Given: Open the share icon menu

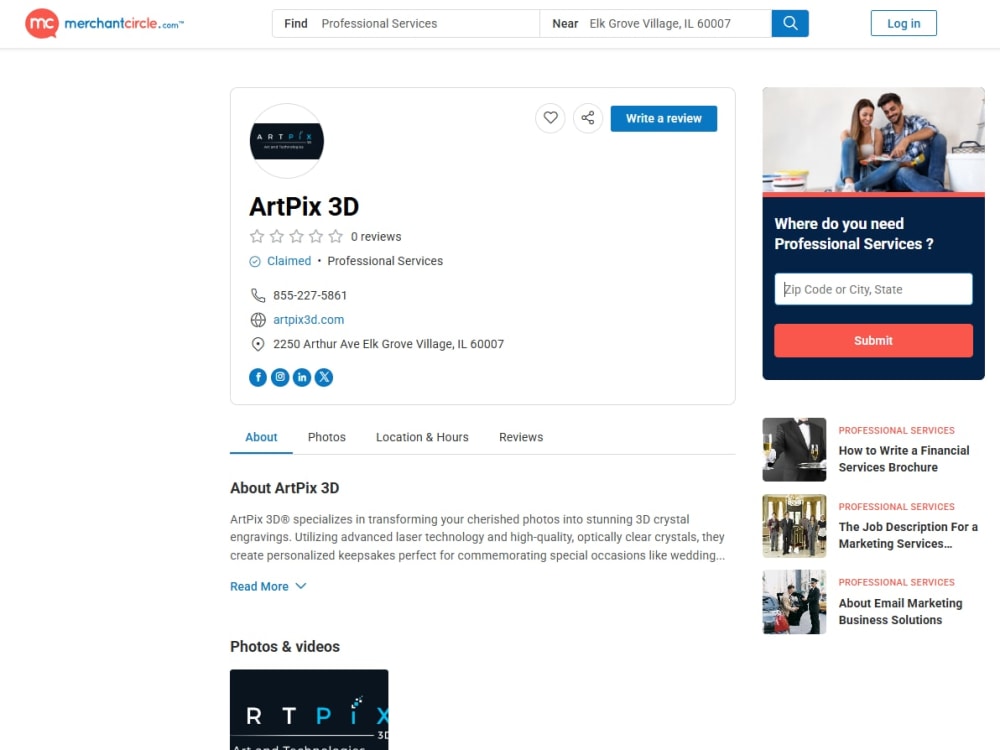Looking at the screenshot, I should click(588, 118).
